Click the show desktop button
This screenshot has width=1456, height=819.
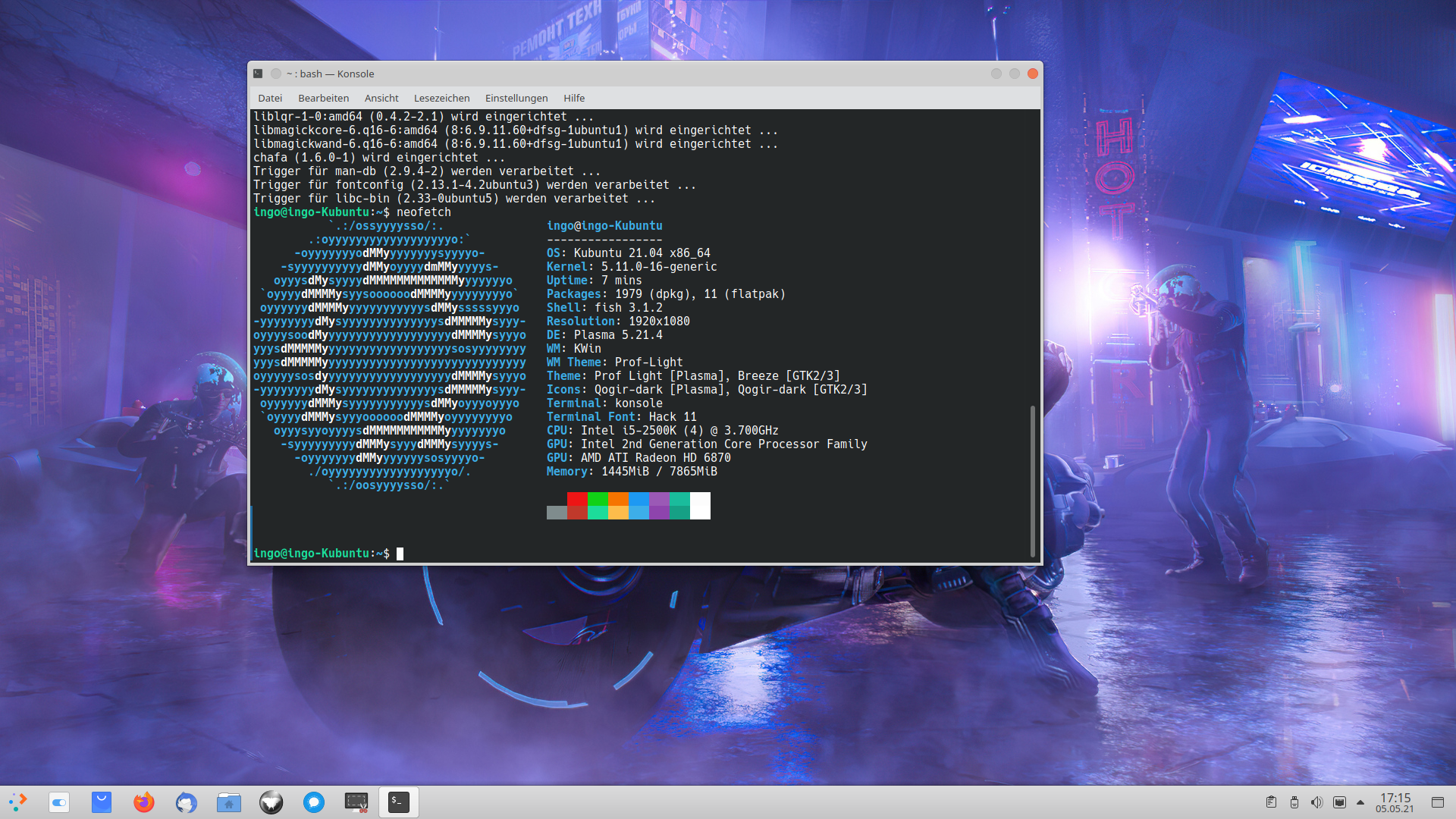(1437, 802)
